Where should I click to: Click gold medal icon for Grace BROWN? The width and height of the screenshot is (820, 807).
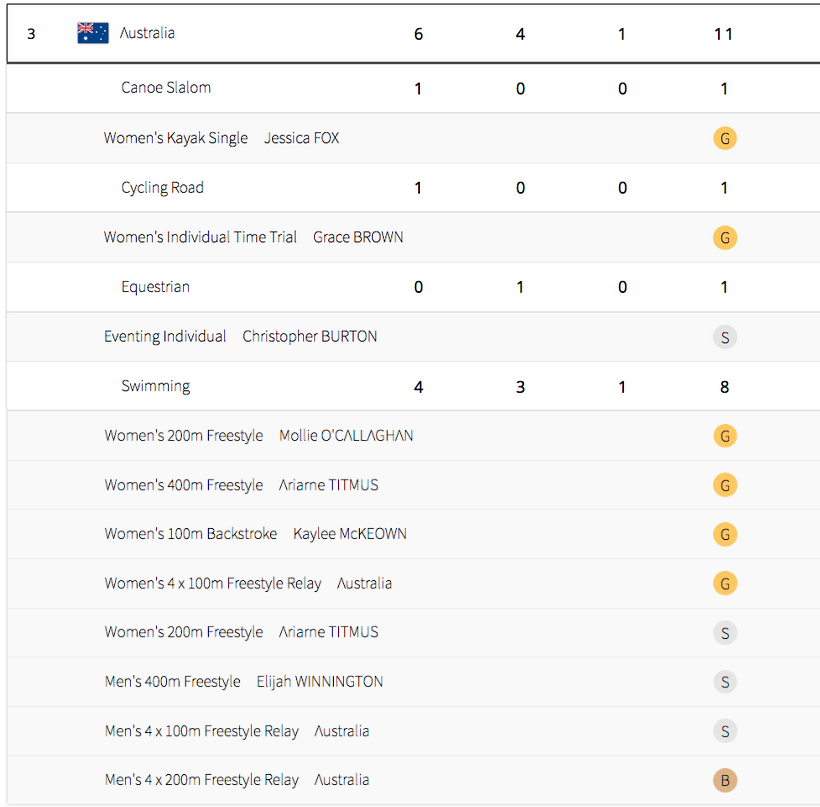pos(725,238)
